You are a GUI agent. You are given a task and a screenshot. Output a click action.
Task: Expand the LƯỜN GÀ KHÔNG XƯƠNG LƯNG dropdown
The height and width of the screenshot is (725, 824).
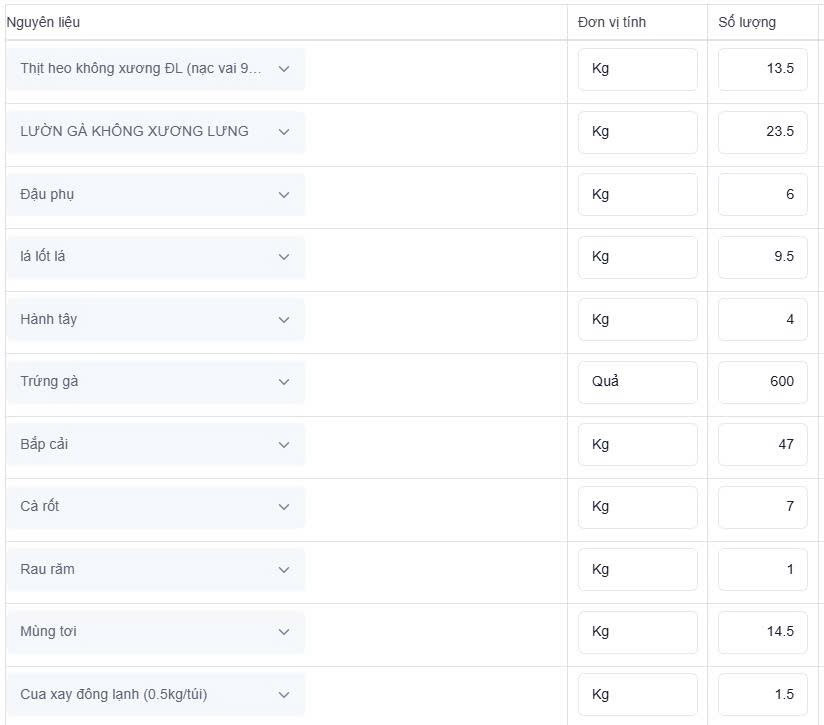[156, 132]
